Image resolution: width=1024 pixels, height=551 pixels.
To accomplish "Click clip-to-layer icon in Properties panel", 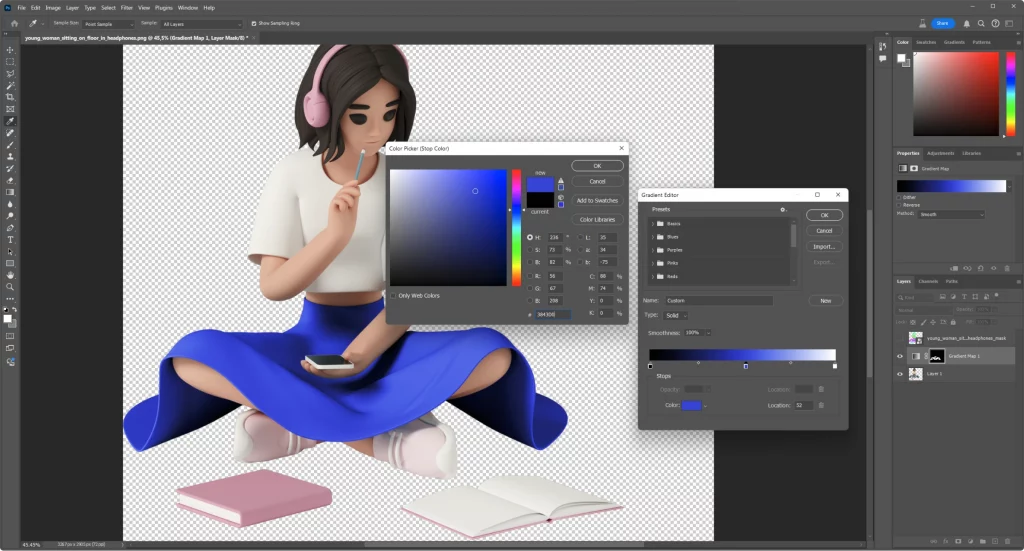I will pyautogui.click(x=954, y=268).
